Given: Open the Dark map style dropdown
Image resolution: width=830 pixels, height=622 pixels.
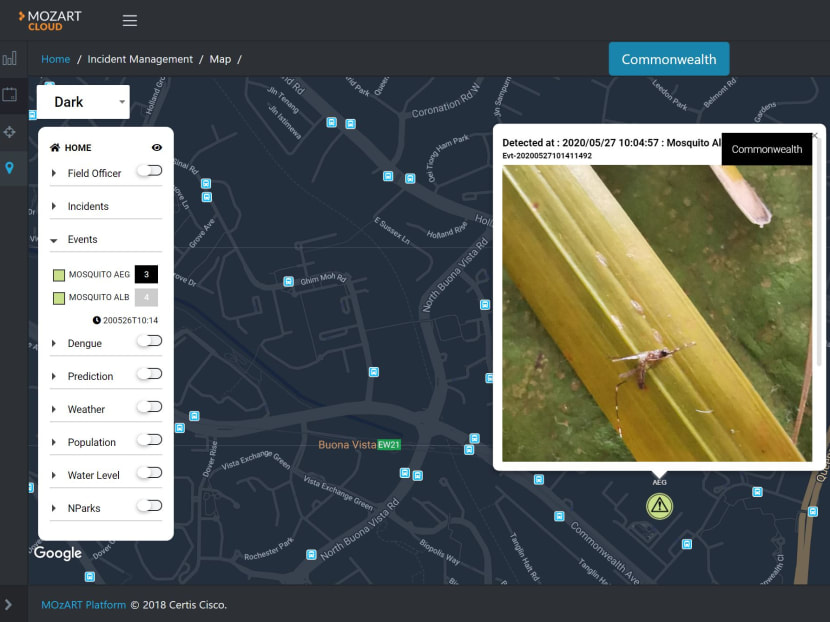Looking at the screenshot, I should click(83, 102).
